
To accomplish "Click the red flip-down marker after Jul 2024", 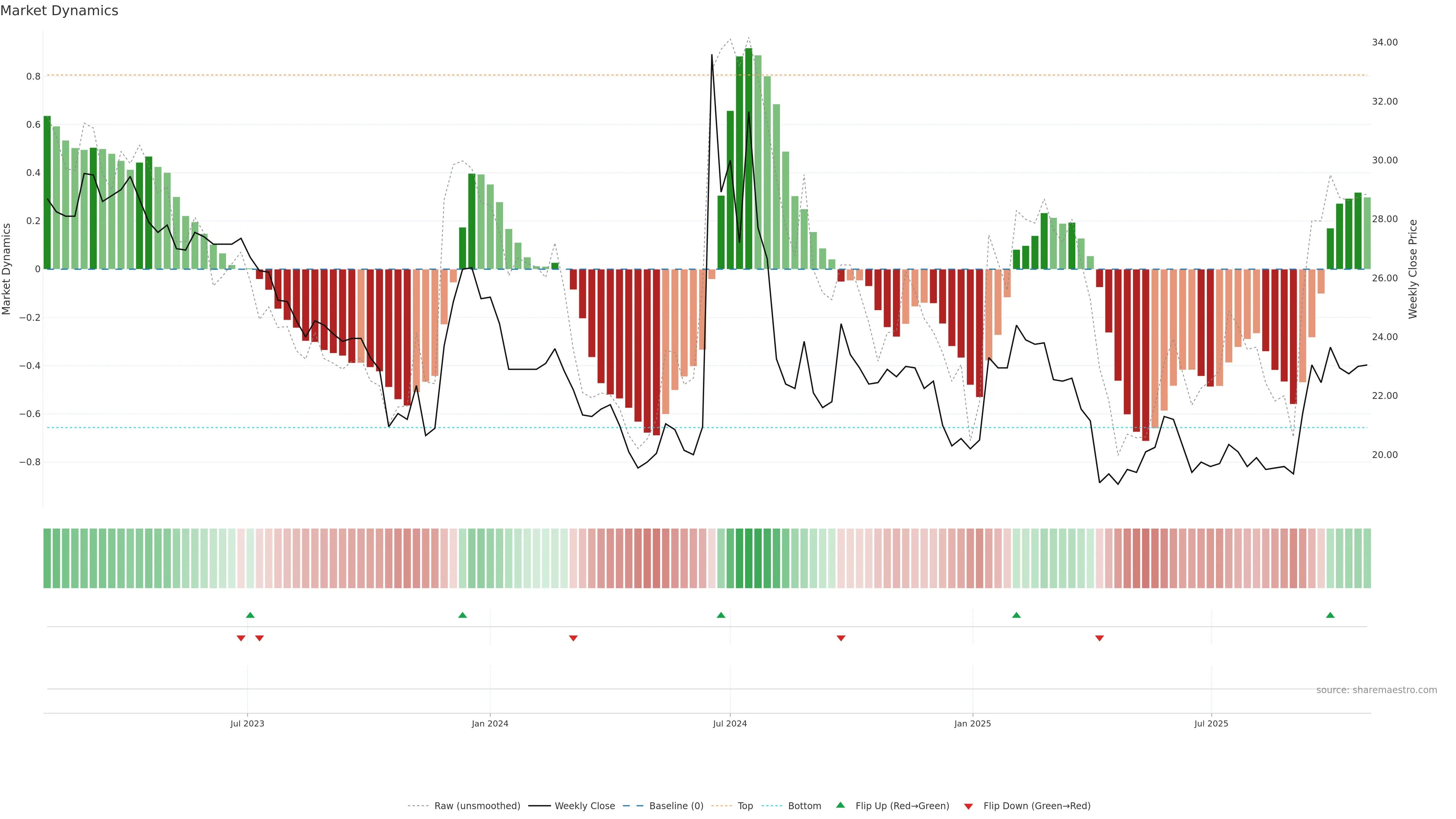I will (841, 638).
